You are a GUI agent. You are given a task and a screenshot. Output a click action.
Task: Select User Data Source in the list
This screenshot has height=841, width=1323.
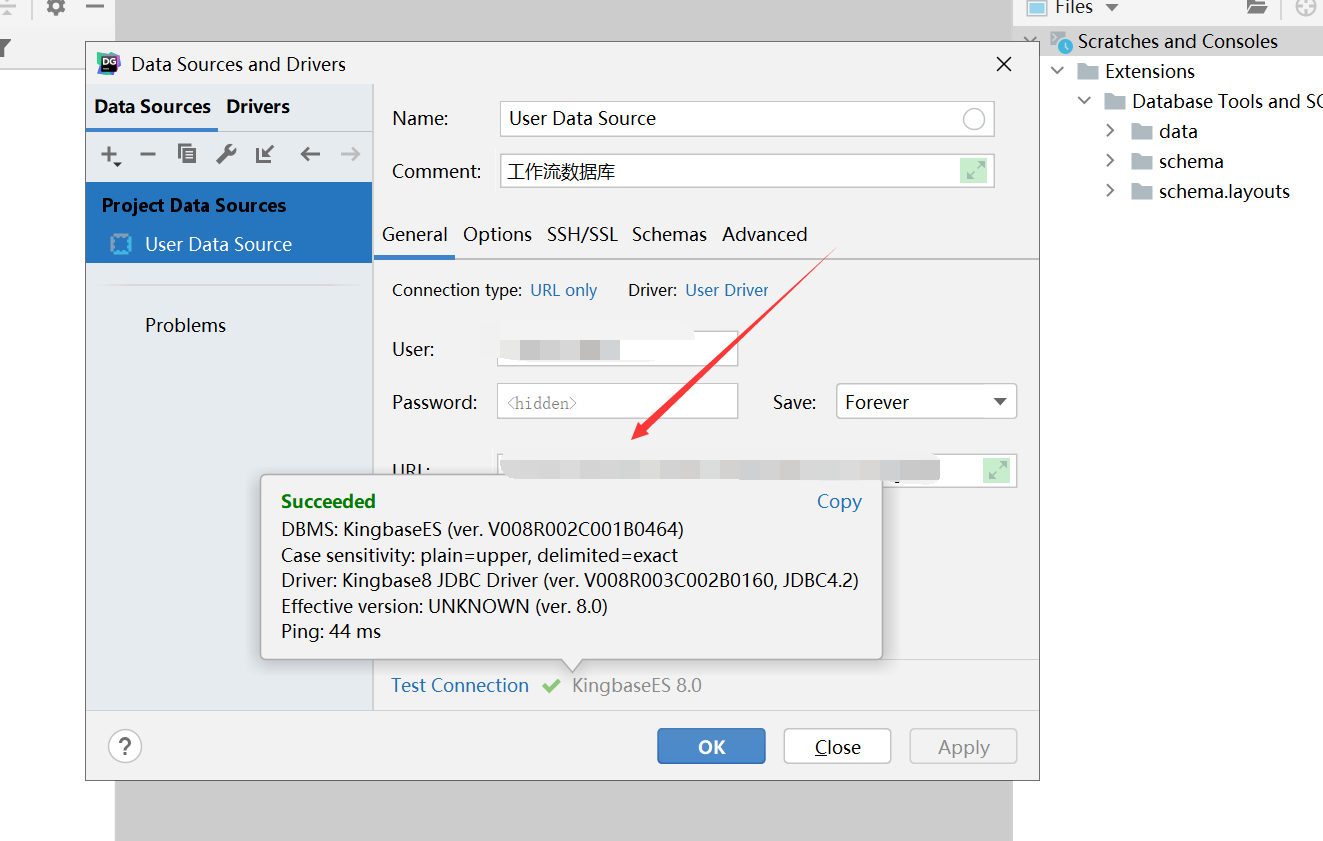(x=229, y=244)
